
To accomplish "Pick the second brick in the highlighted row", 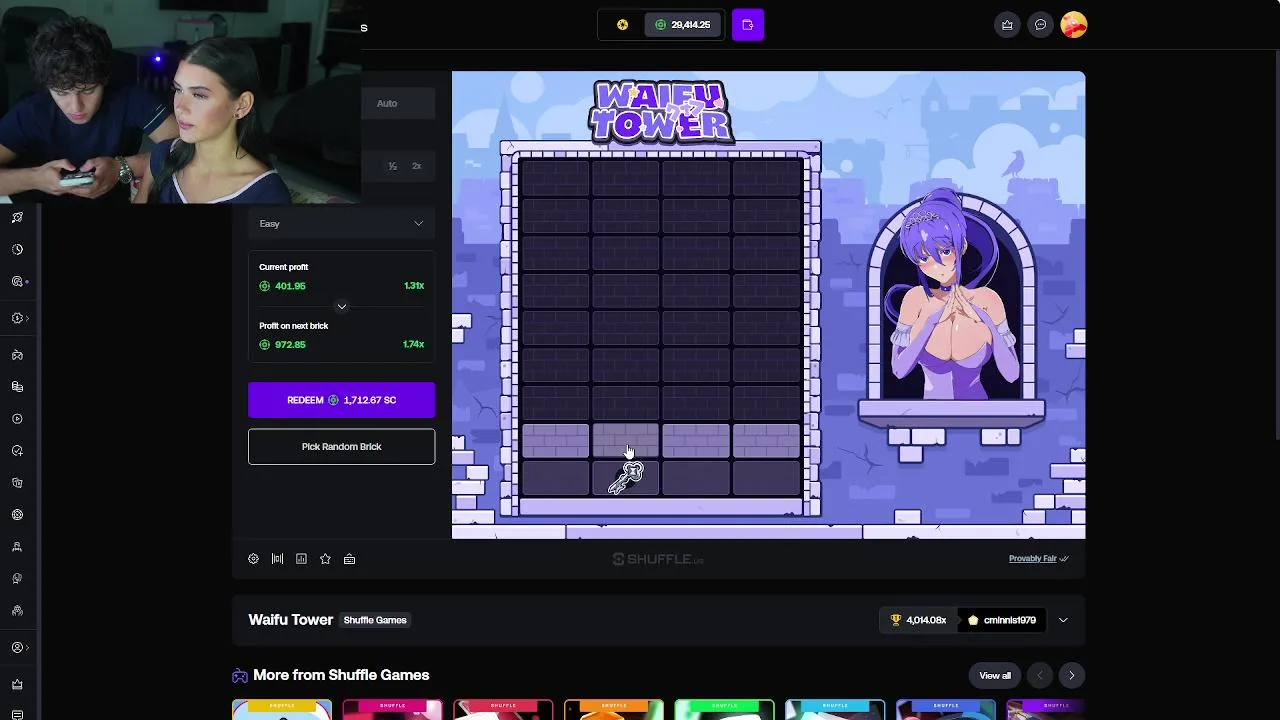I will (x=626, y=441).
